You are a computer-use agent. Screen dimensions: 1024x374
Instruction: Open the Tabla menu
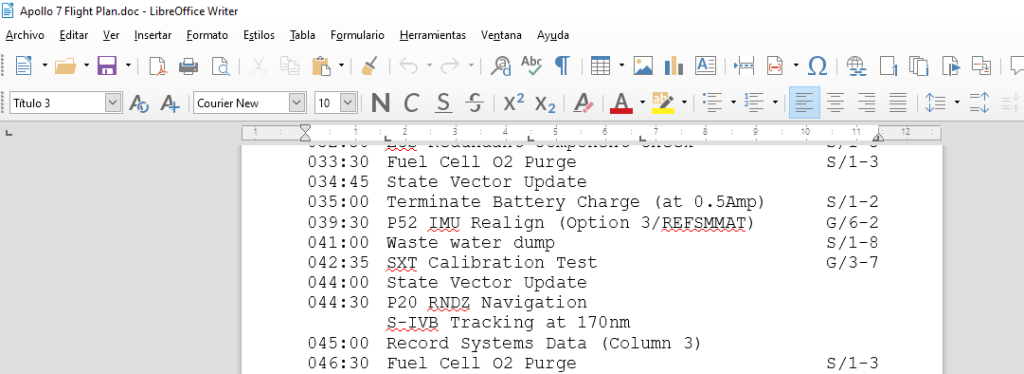tap(302, 35)
